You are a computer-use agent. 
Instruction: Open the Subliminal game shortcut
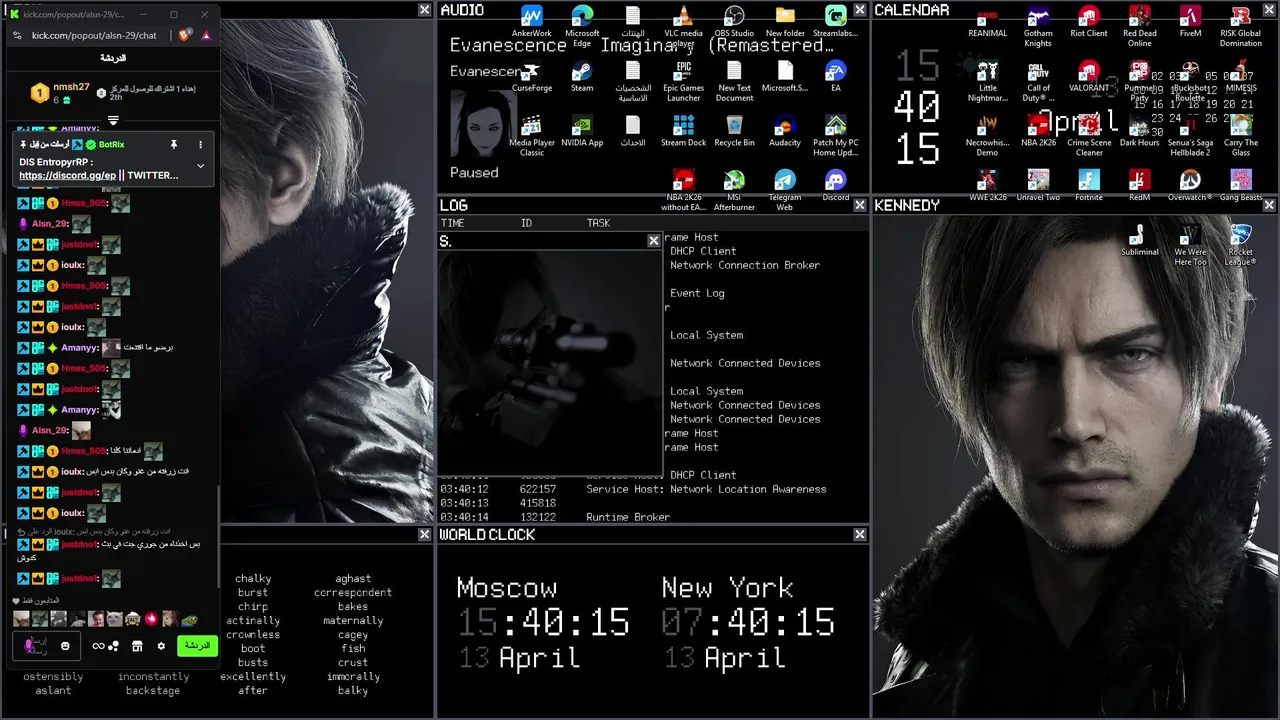click(1139, 241)
